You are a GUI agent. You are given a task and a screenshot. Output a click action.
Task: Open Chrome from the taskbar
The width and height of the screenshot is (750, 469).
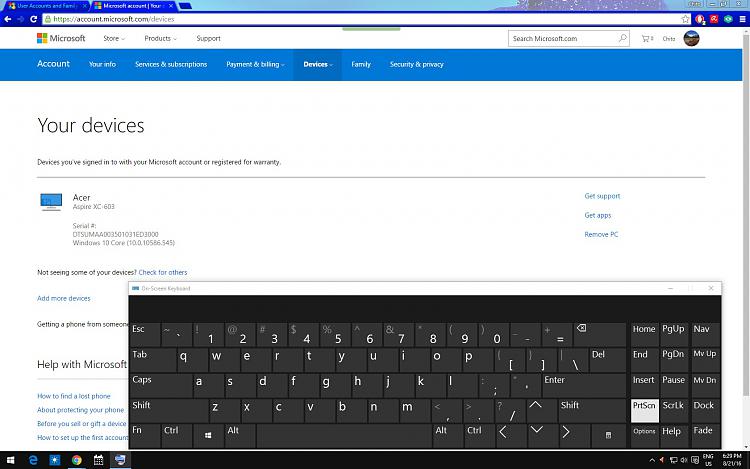[x=77, y=460]
